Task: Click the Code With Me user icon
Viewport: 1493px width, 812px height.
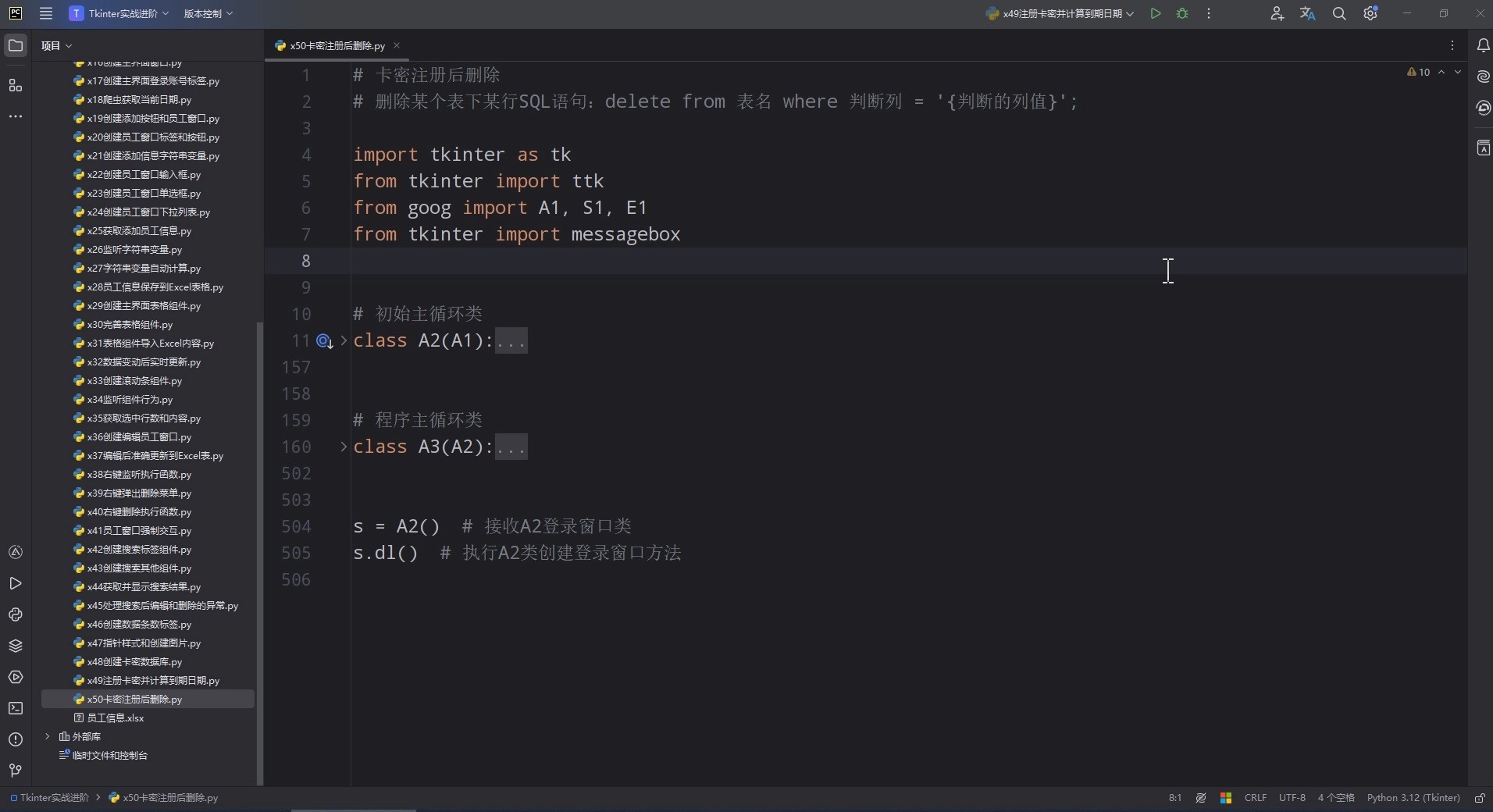Action: point(1277,13)
